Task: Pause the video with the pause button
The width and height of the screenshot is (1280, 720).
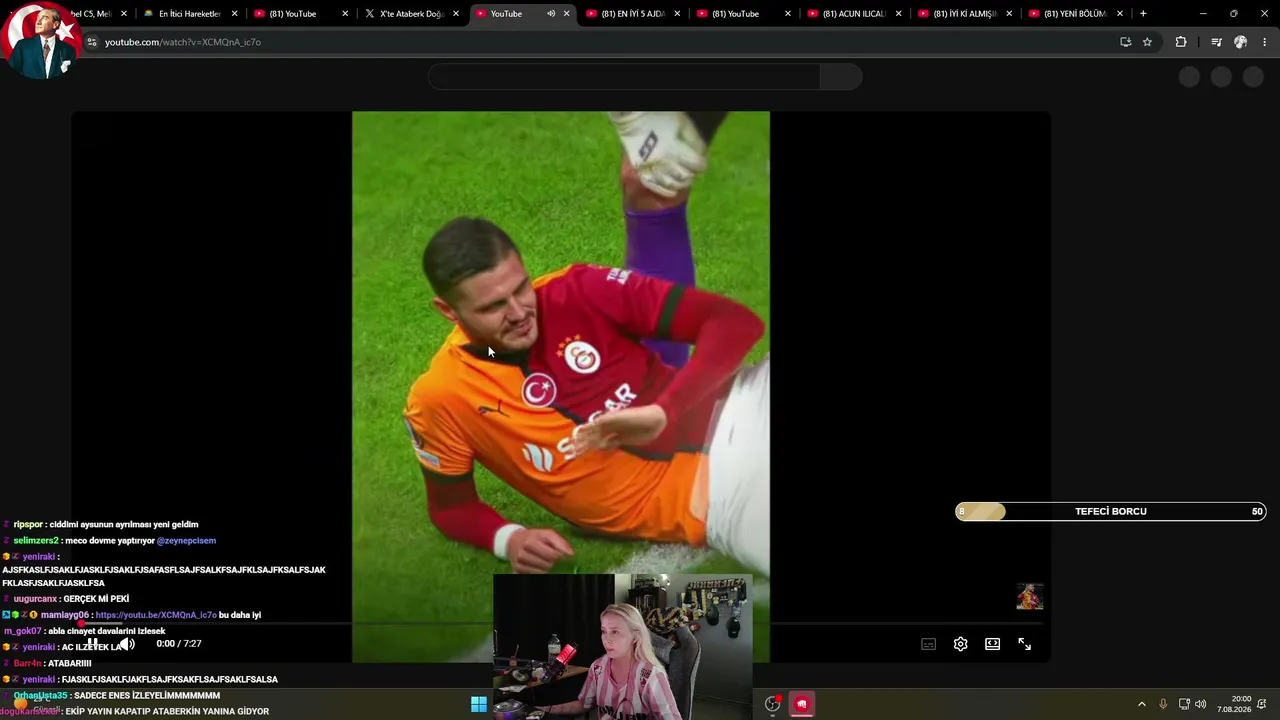Action: point(92,644)
